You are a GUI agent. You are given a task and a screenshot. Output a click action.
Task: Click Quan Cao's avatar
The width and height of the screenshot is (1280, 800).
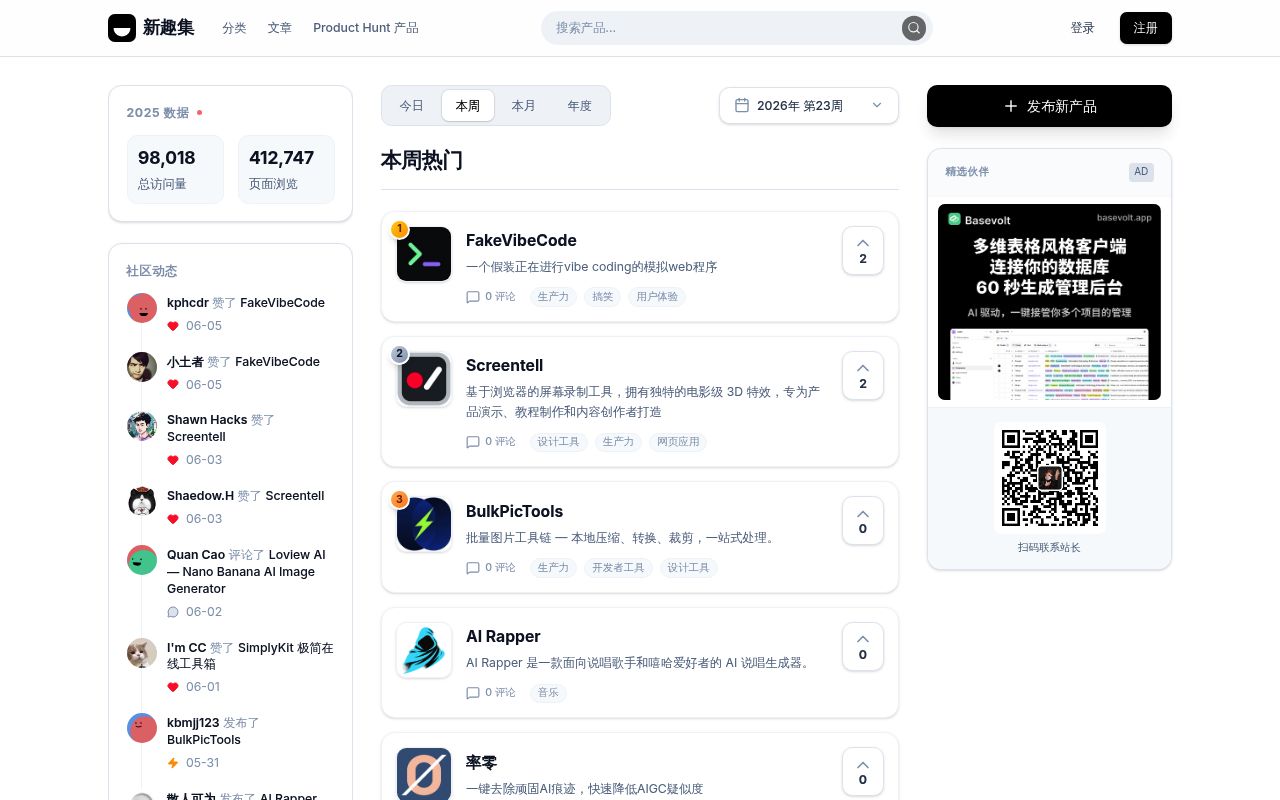tap(142, 560)
